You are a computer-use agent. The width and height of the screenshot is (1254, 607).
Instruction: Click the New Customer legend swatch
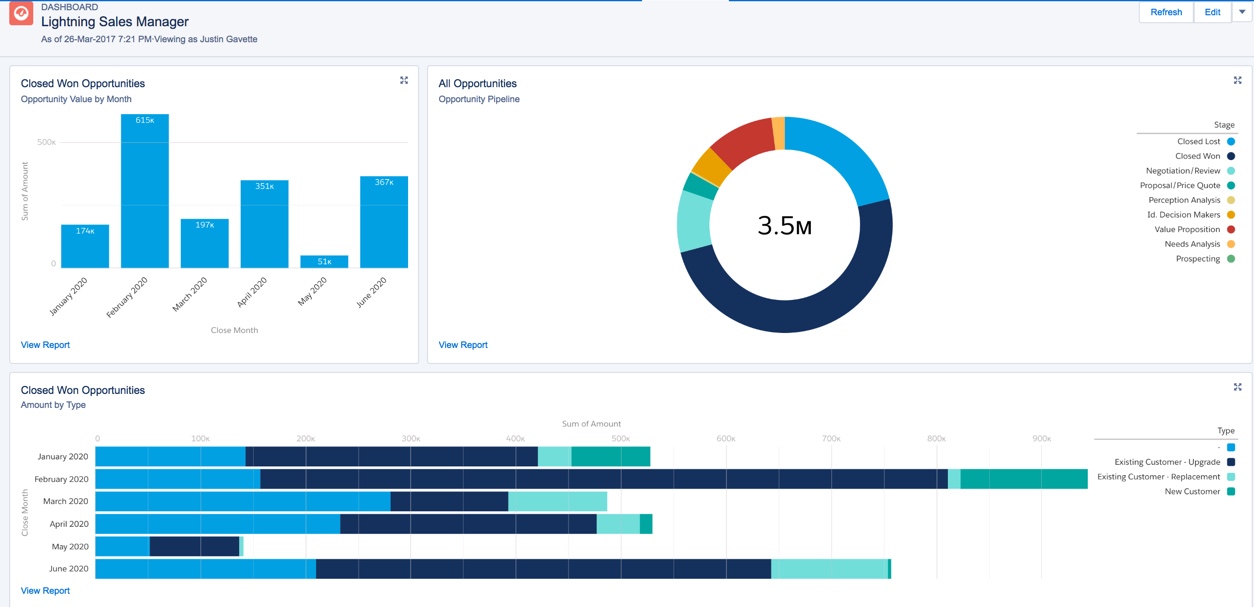click(x=1231, y=492)
